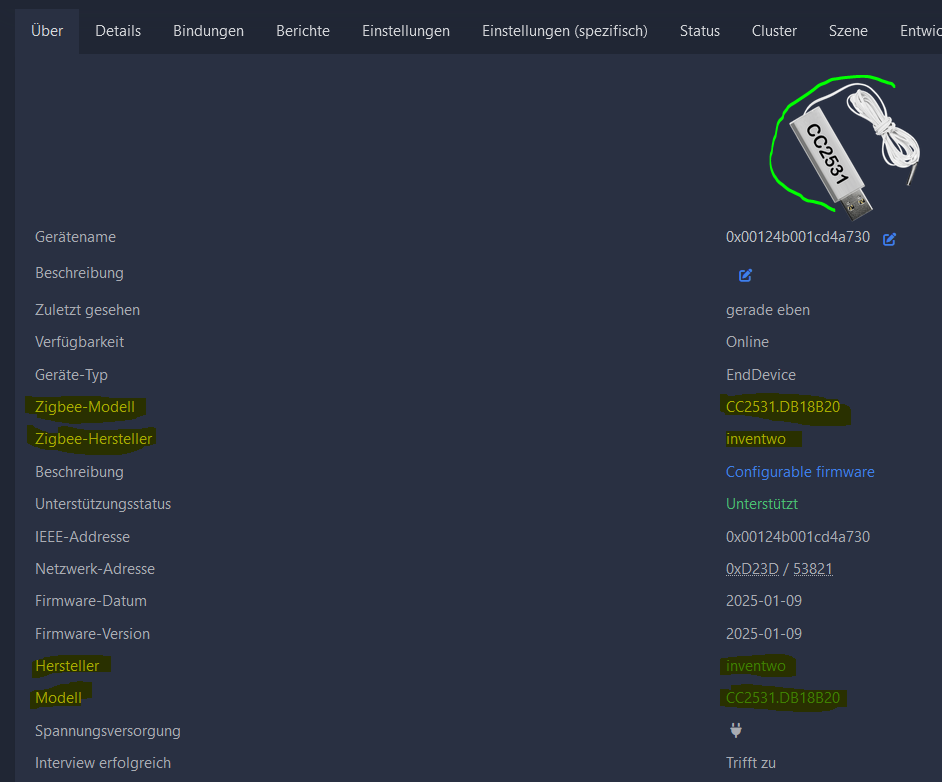Click the green inventwo Hersteller link
Screen dimensions: 942x782
pyautogui.click(x=756, y=665)
